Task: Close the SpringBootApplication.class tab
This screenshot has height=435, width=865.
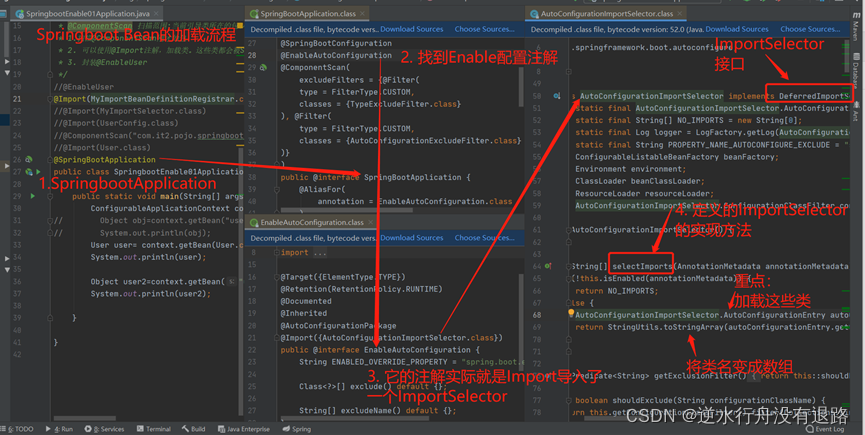Action: pos(362,13)
